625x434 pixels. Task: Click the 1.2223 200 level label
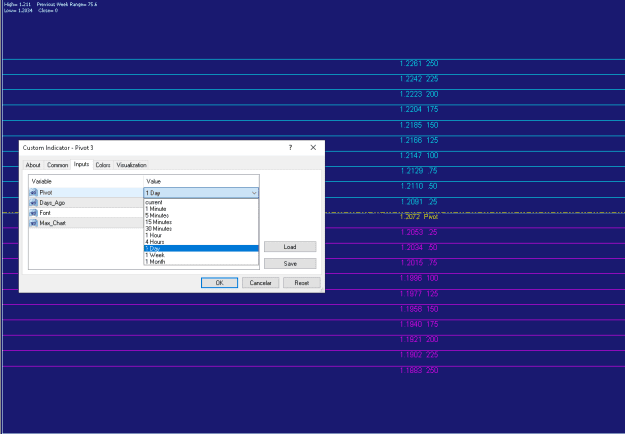pos(419,94)
